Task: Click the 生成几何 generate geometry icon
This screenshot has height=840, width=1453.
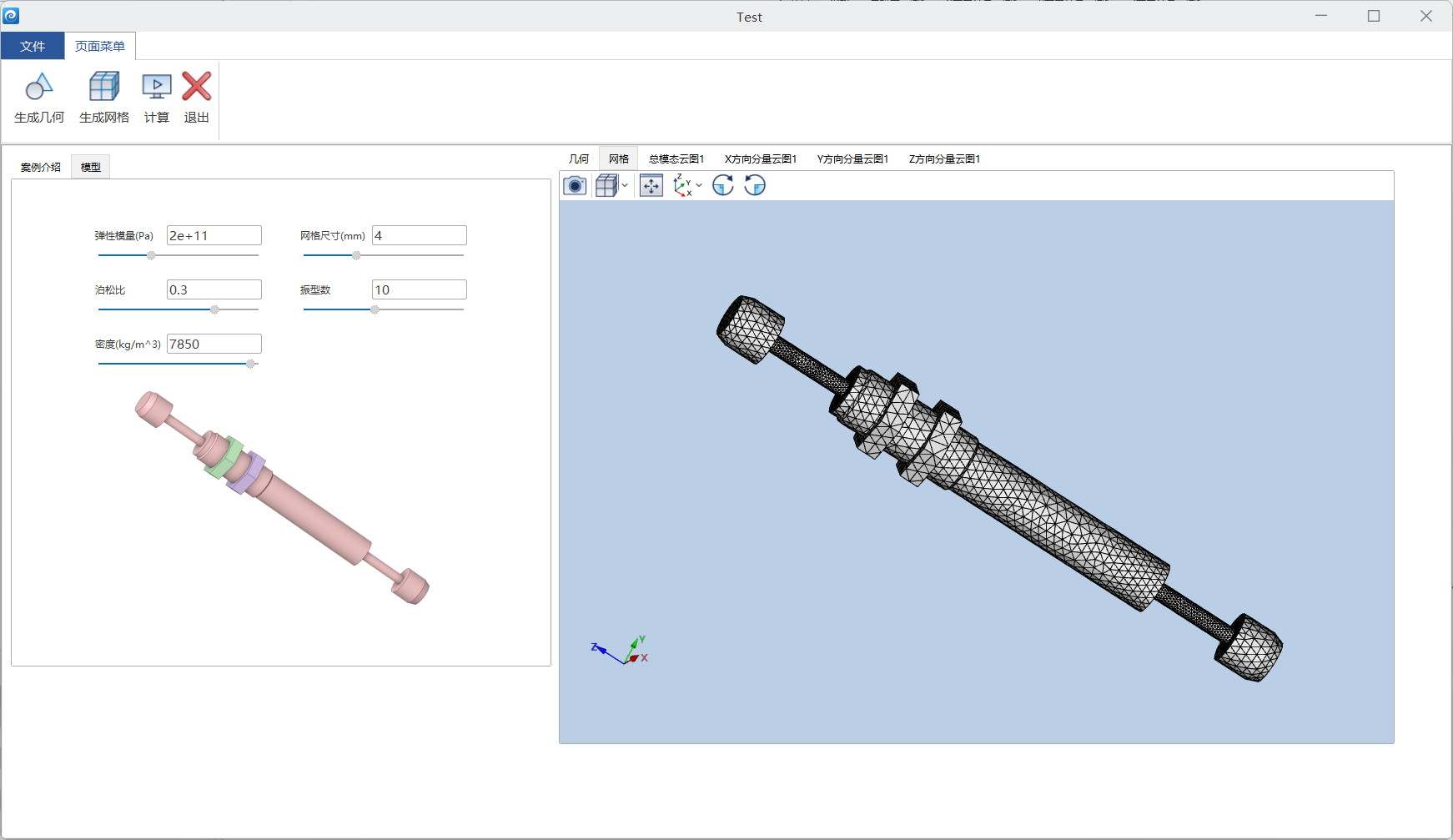Action: [x=39, y=87]
